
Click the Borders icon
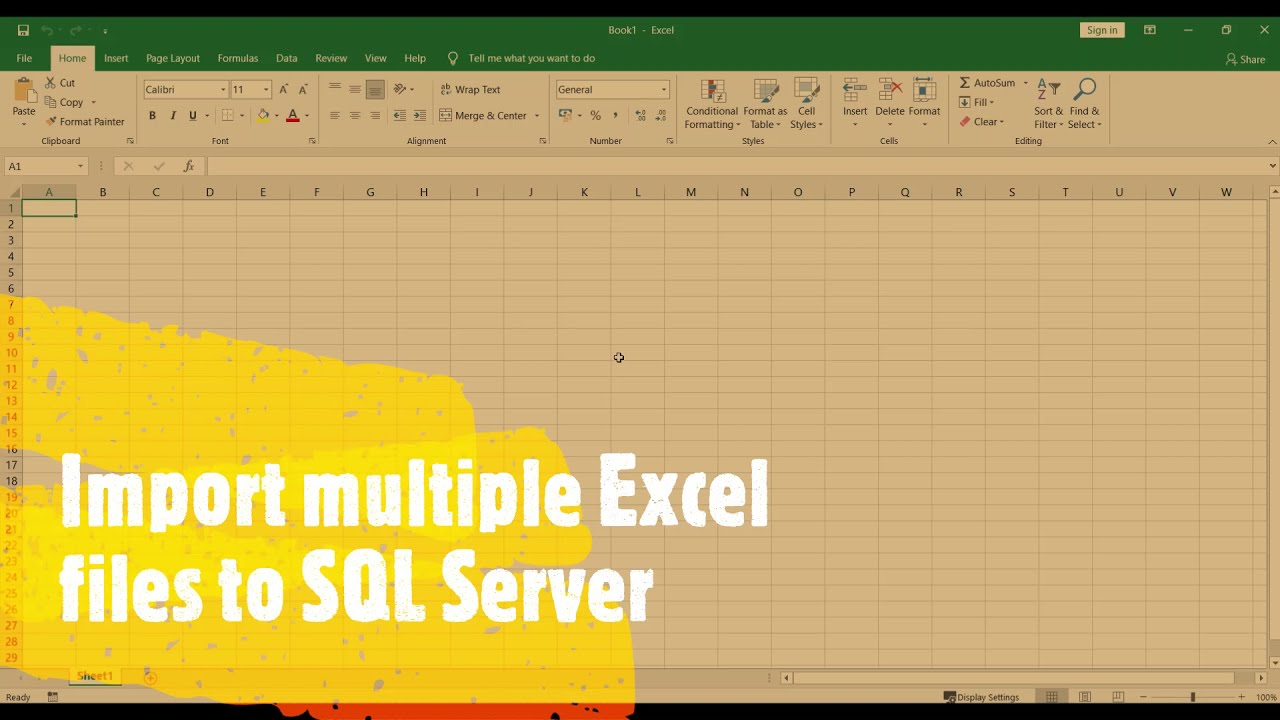228,116
